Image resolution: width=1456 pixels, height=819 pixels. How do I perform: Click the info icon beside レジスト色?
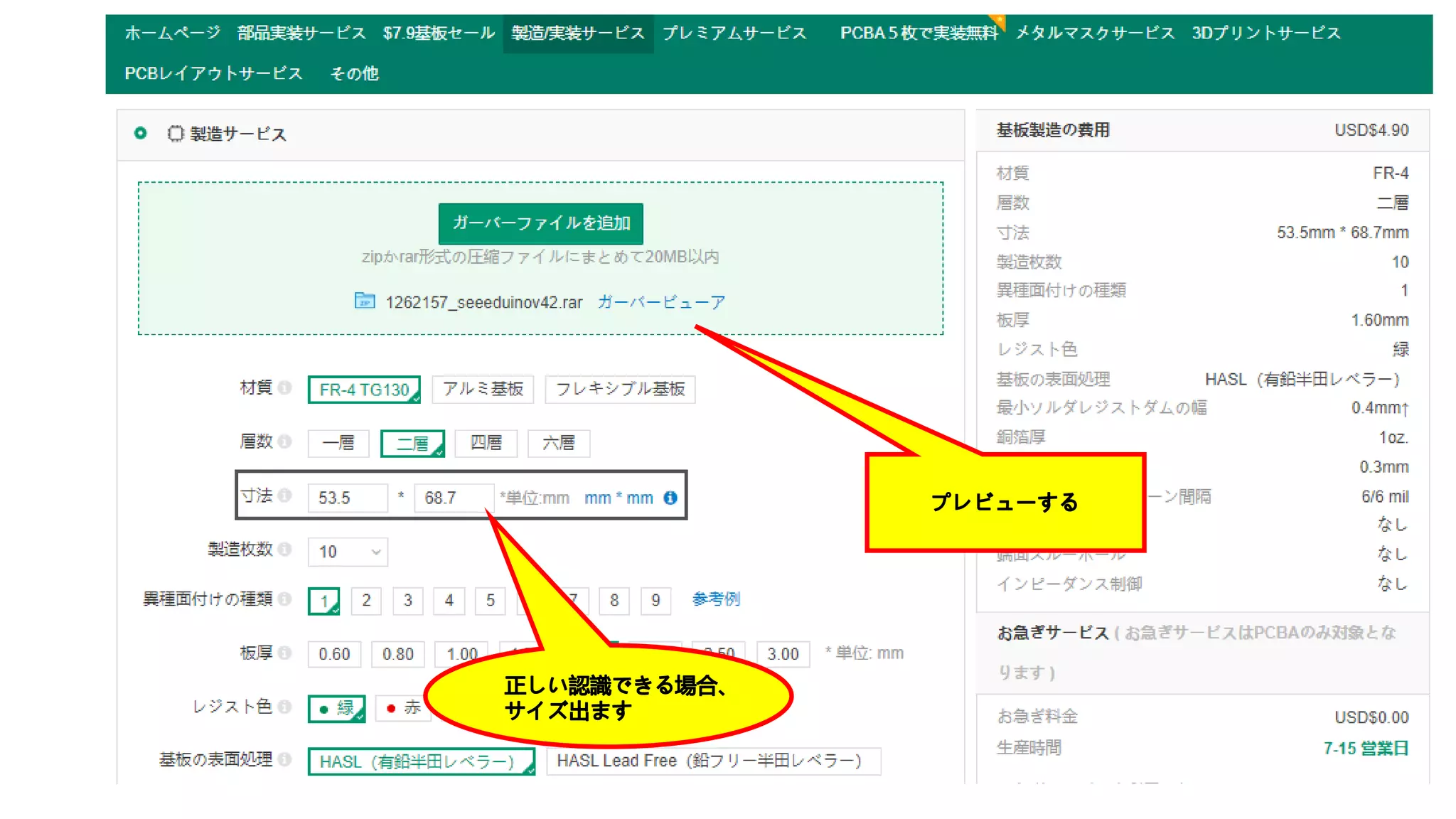click(285, 707)
